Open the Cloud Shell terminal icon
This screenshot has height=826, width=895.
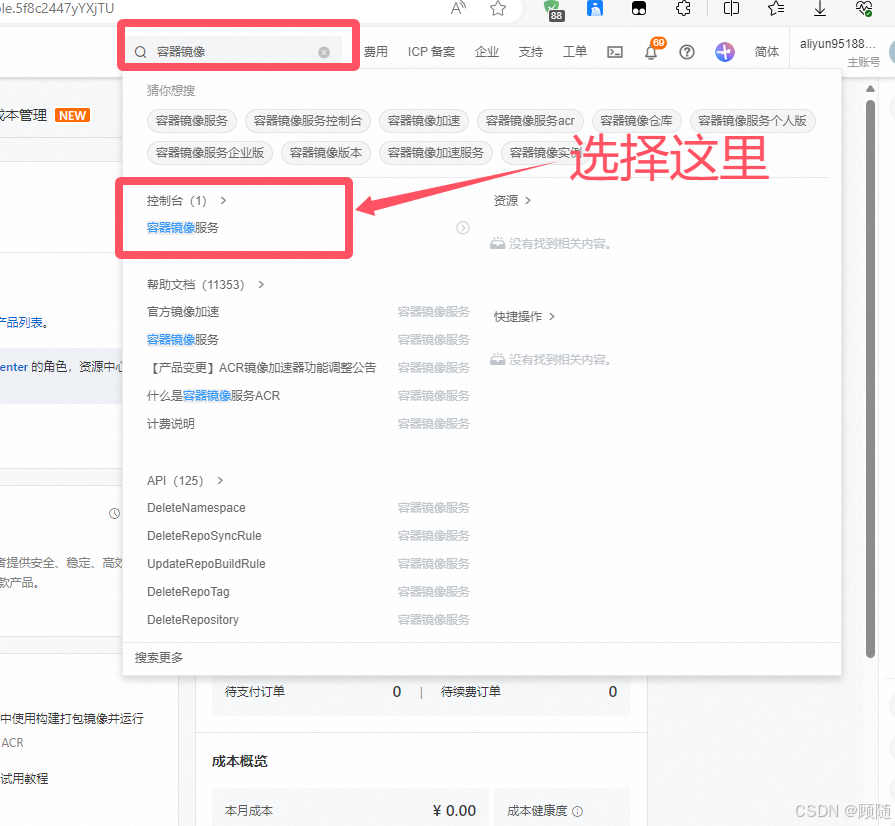click(615, 53)
